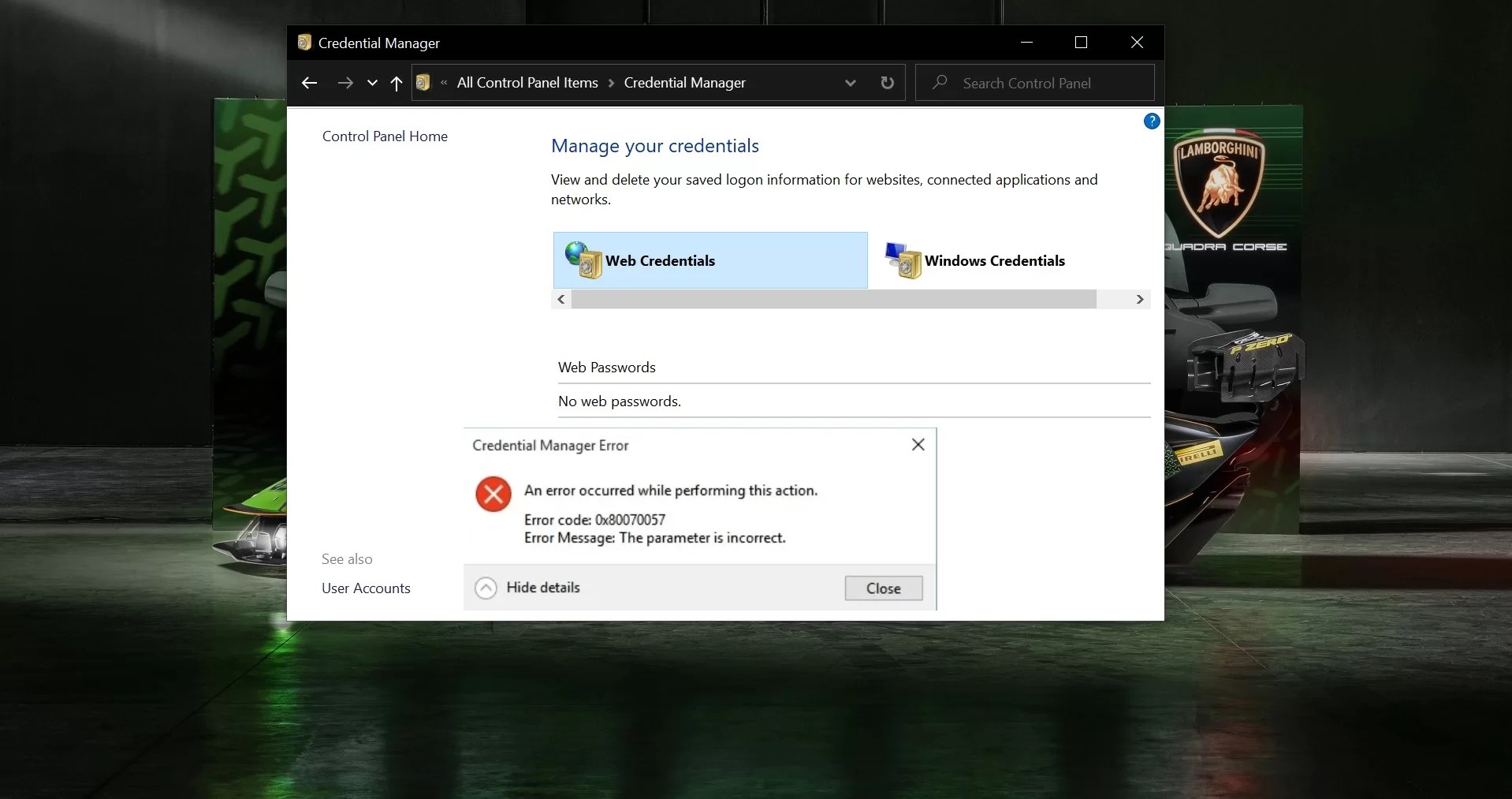Open Web Credentials section
Screen dimensions: 1512x799
point(660,260)
